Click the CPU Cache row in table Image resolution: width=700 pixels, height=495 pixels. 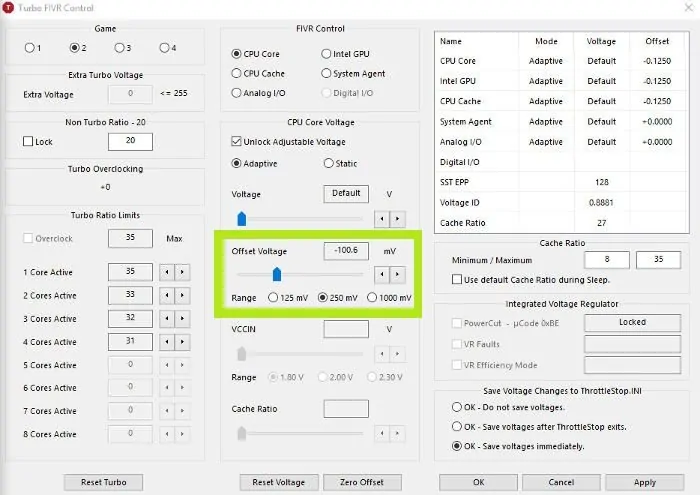562,101
